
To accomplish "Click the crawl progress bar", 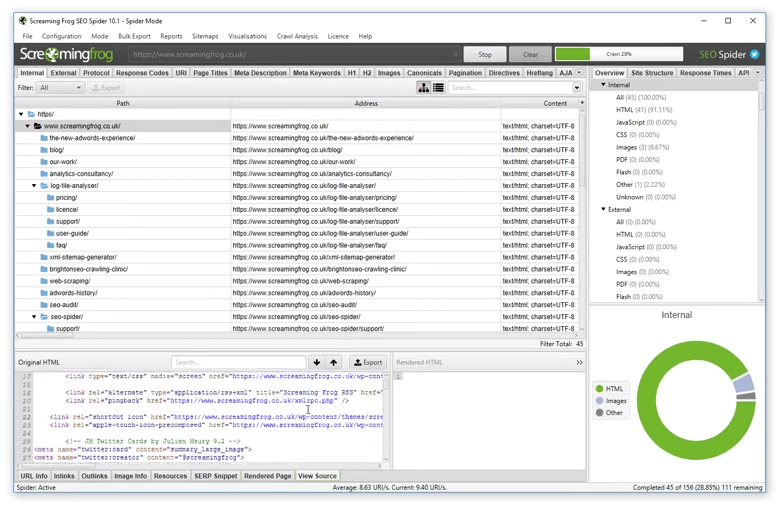I will click(618, 54).
